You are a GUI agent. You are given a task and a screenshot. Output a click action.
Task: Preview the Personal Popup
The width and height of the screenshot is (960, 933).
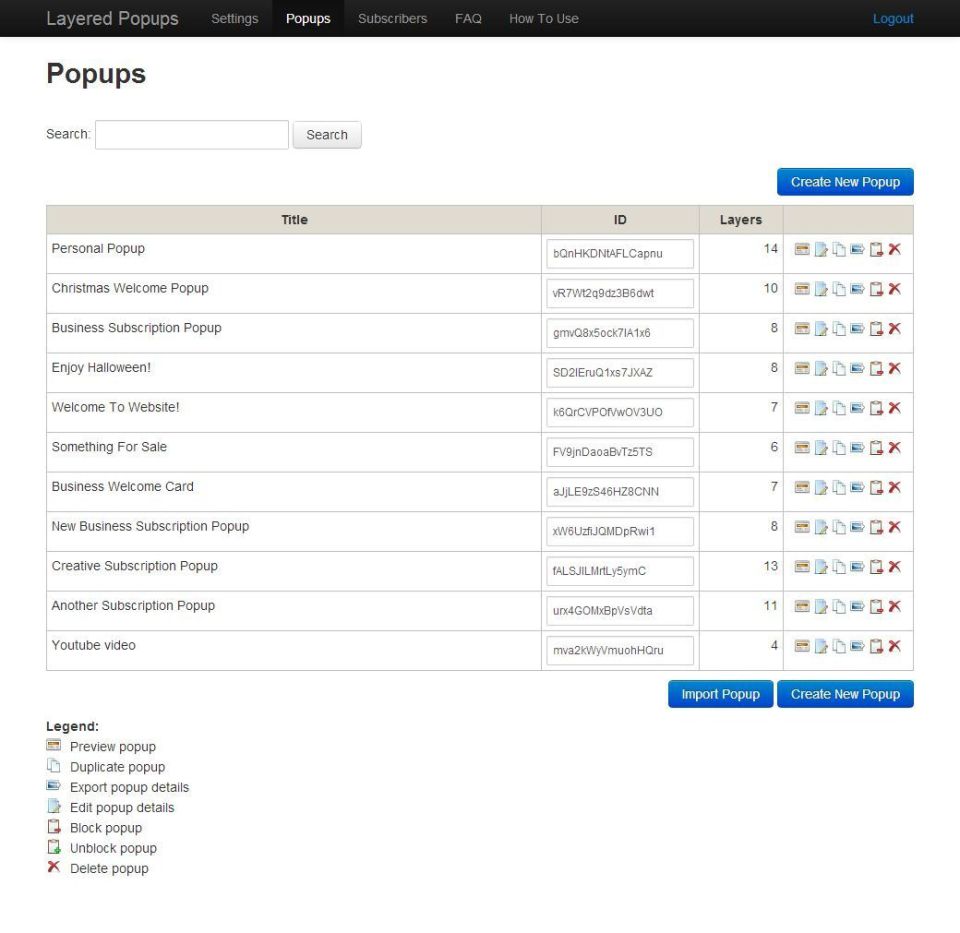802,249
